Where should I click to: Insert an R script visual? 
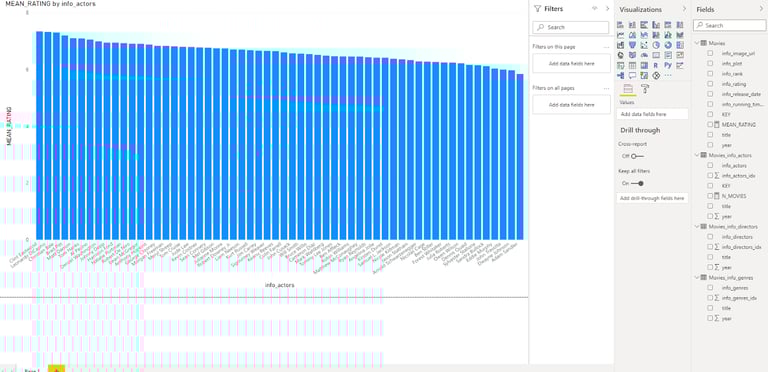click(656, 65)
